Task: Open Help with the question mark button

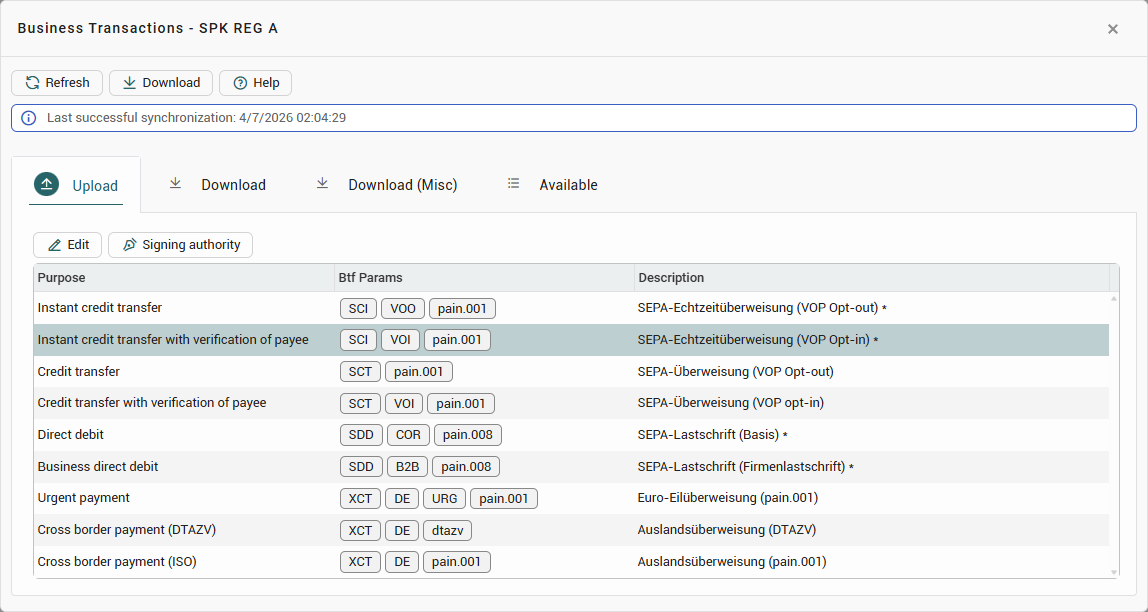Action: coord(255,83)
